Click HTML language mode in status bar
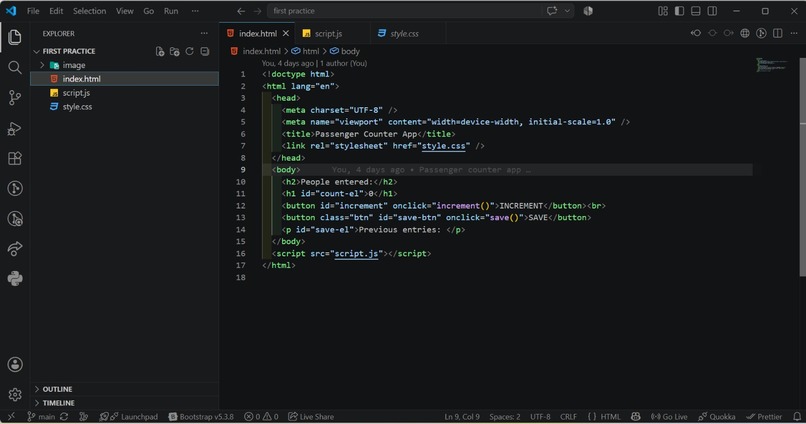Image resolution: width=806 pixels, height=424 pixels. point(610,417)
